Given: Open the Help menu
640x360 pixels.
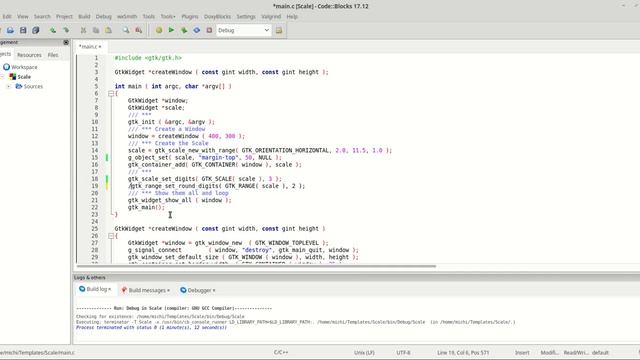Looking at the screenshot, I should pyautogui.click(x=292, y=17).
